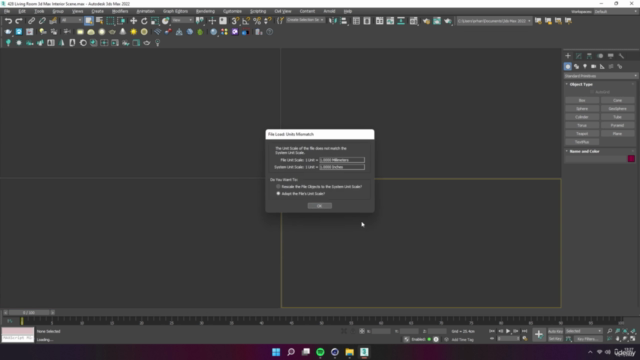The height and width of the screenshot is (360, 640).
Task: Open the Workspaces Default dropdown
Action: pyautogui.click(x=616, y=11)
